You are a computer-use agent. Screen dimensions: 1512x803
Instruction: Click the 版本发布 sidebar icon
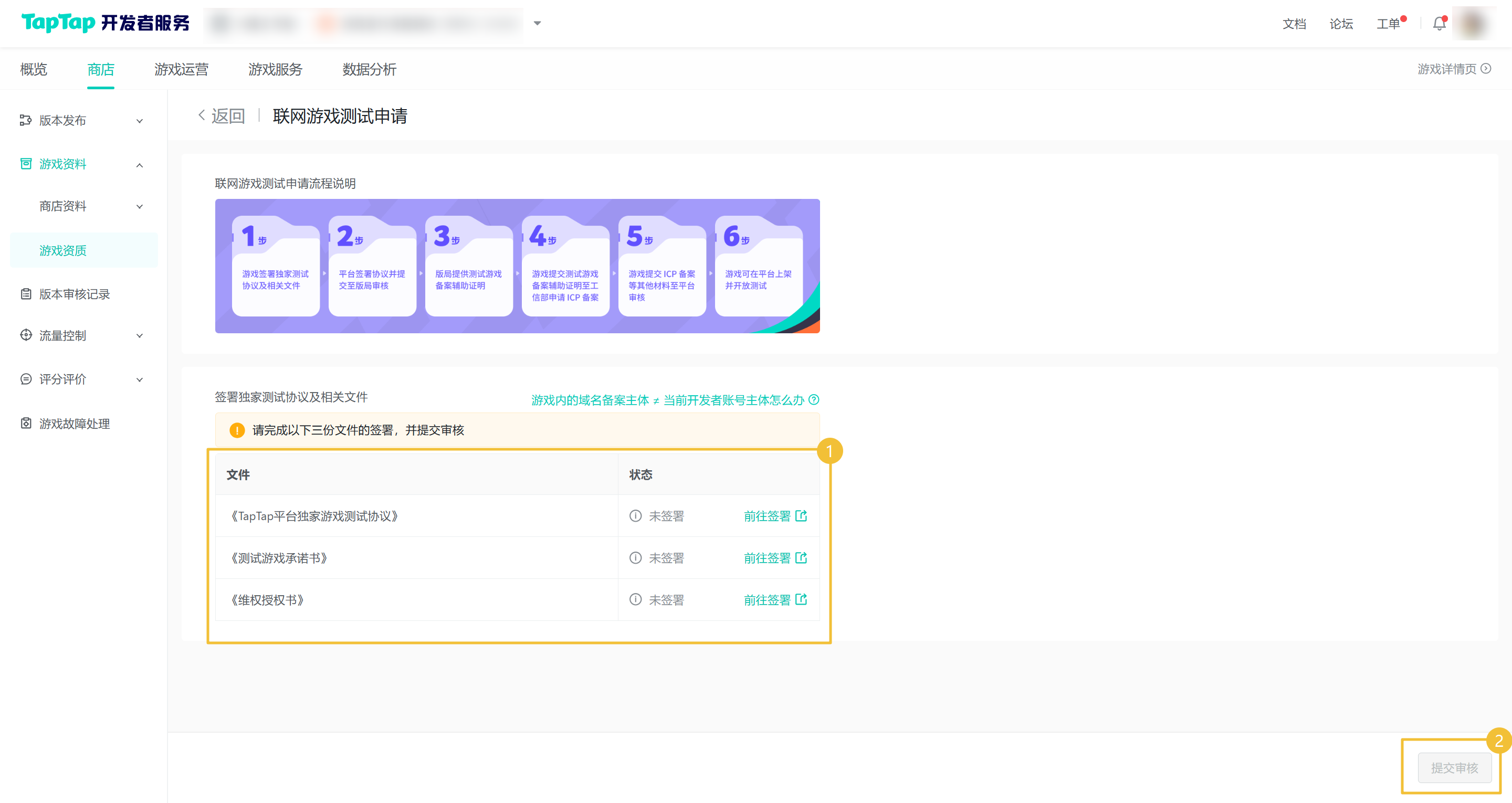click(x=26, y=120)
